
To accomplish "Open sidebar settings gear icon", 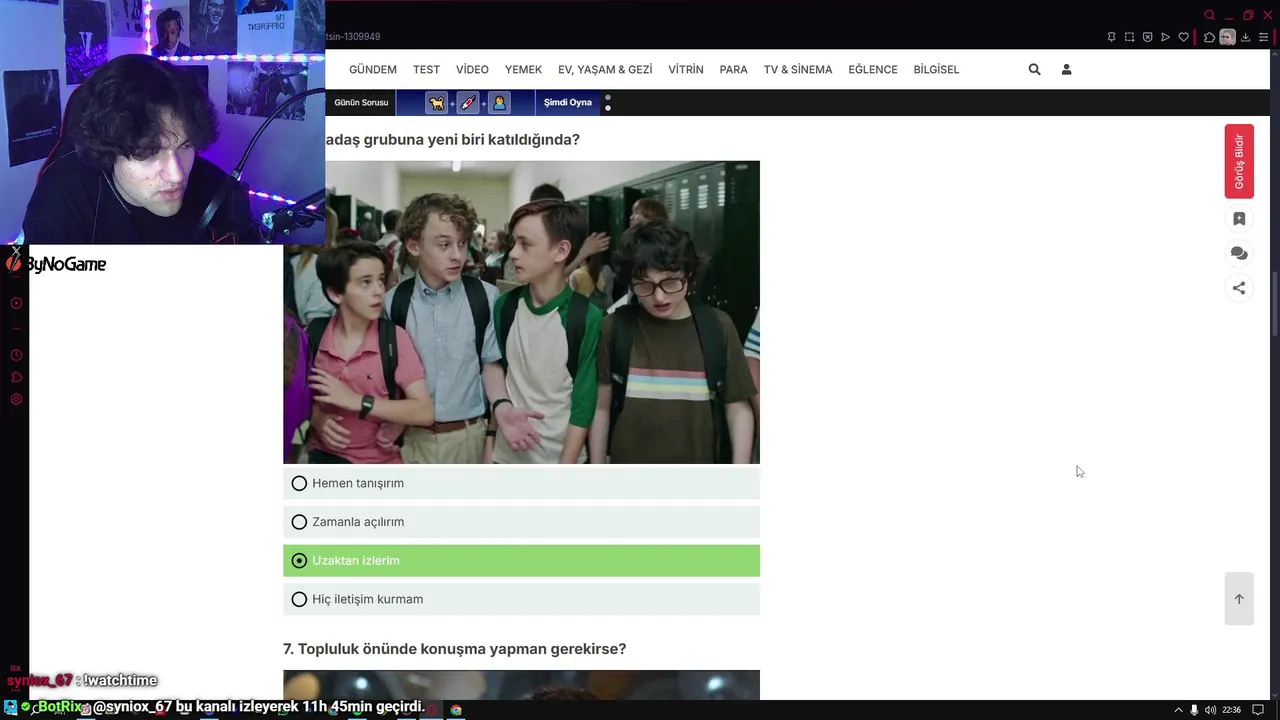I will (x=16, y=399).
